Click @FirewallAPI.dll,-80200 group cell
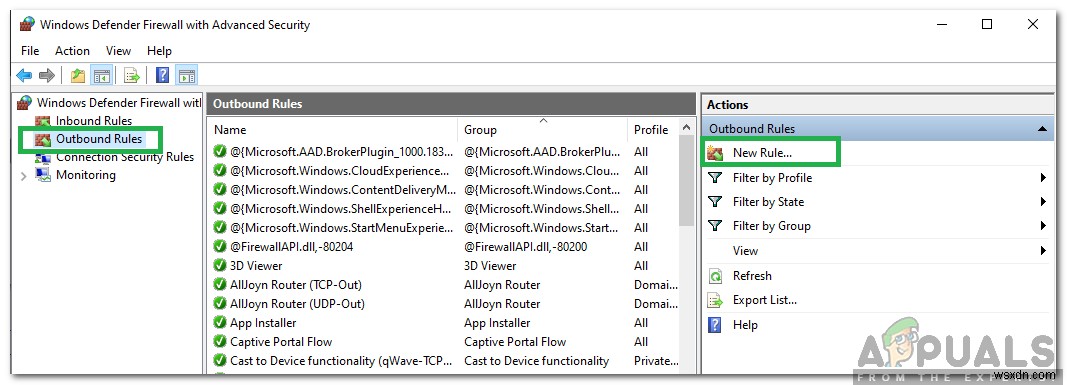This screenshot has height=385, width=1067. [525, 246]
